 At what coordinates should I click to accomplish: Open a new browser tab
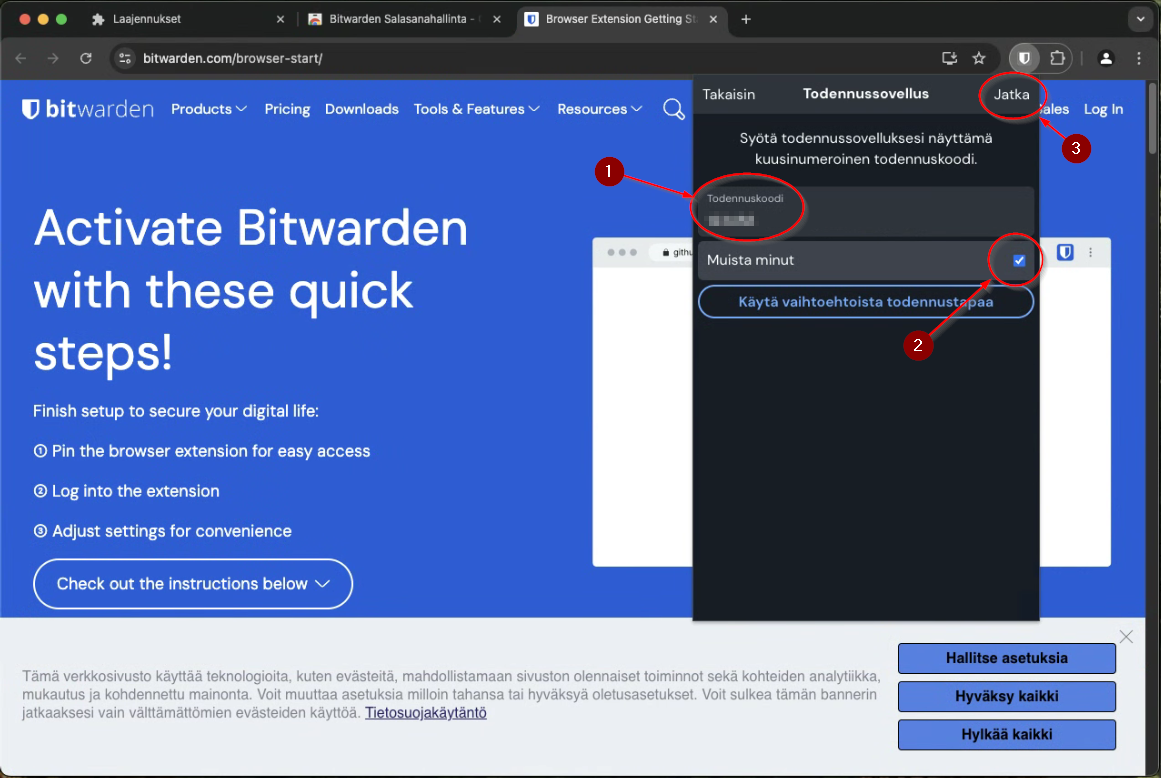(746, 19)
